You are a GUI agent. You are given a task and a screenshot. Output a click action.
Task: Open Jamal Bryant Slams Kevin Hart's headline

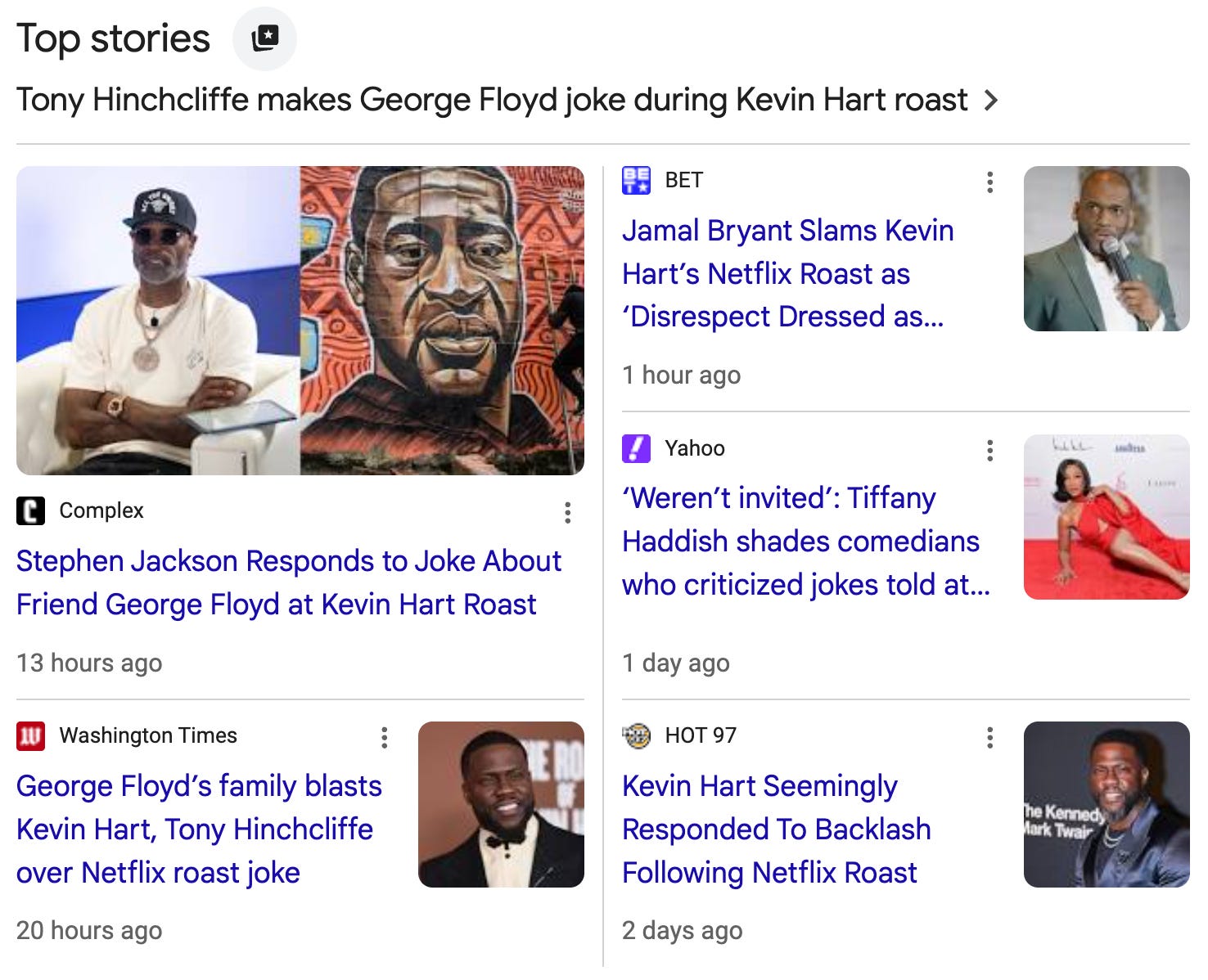(x=788, y=273)
